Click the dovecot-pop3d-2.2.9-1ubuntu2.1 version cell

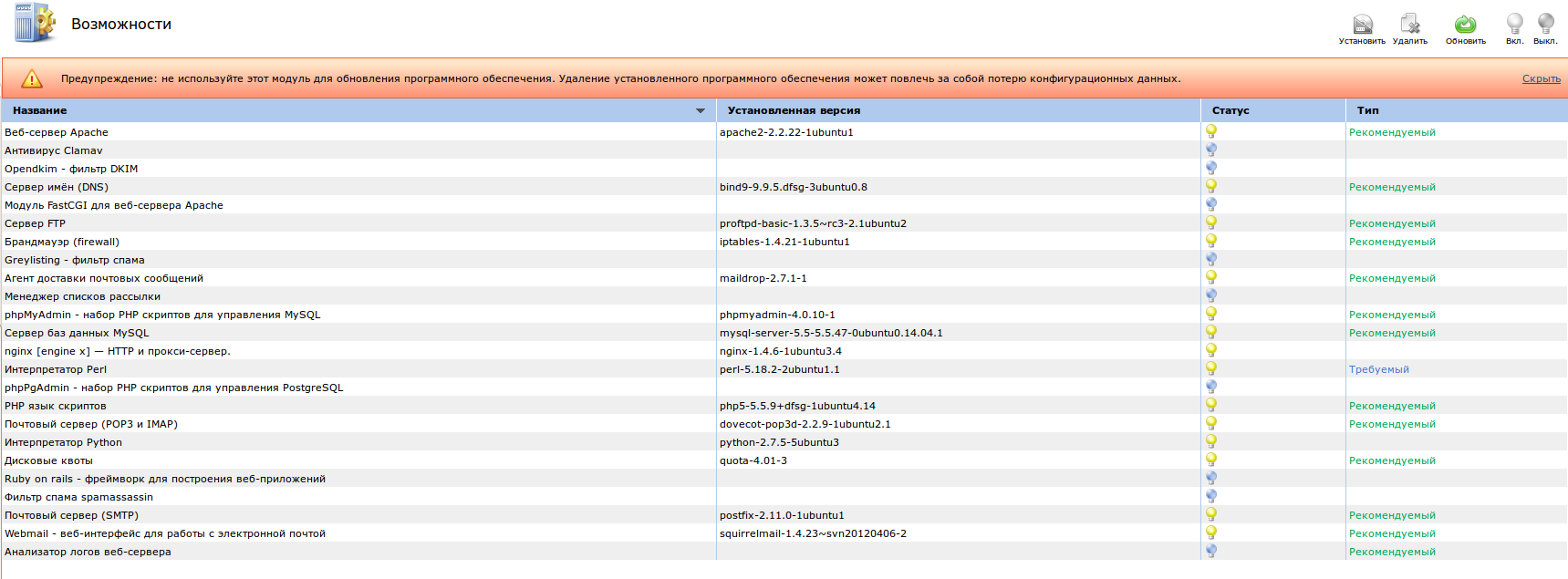pos(805,424)
